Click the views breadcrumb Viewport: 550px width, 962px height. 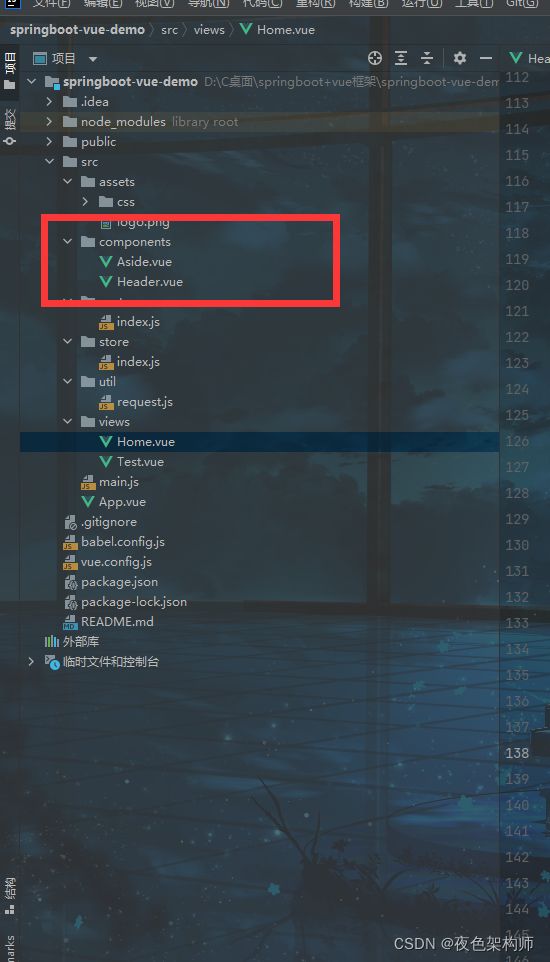[209, 29]
